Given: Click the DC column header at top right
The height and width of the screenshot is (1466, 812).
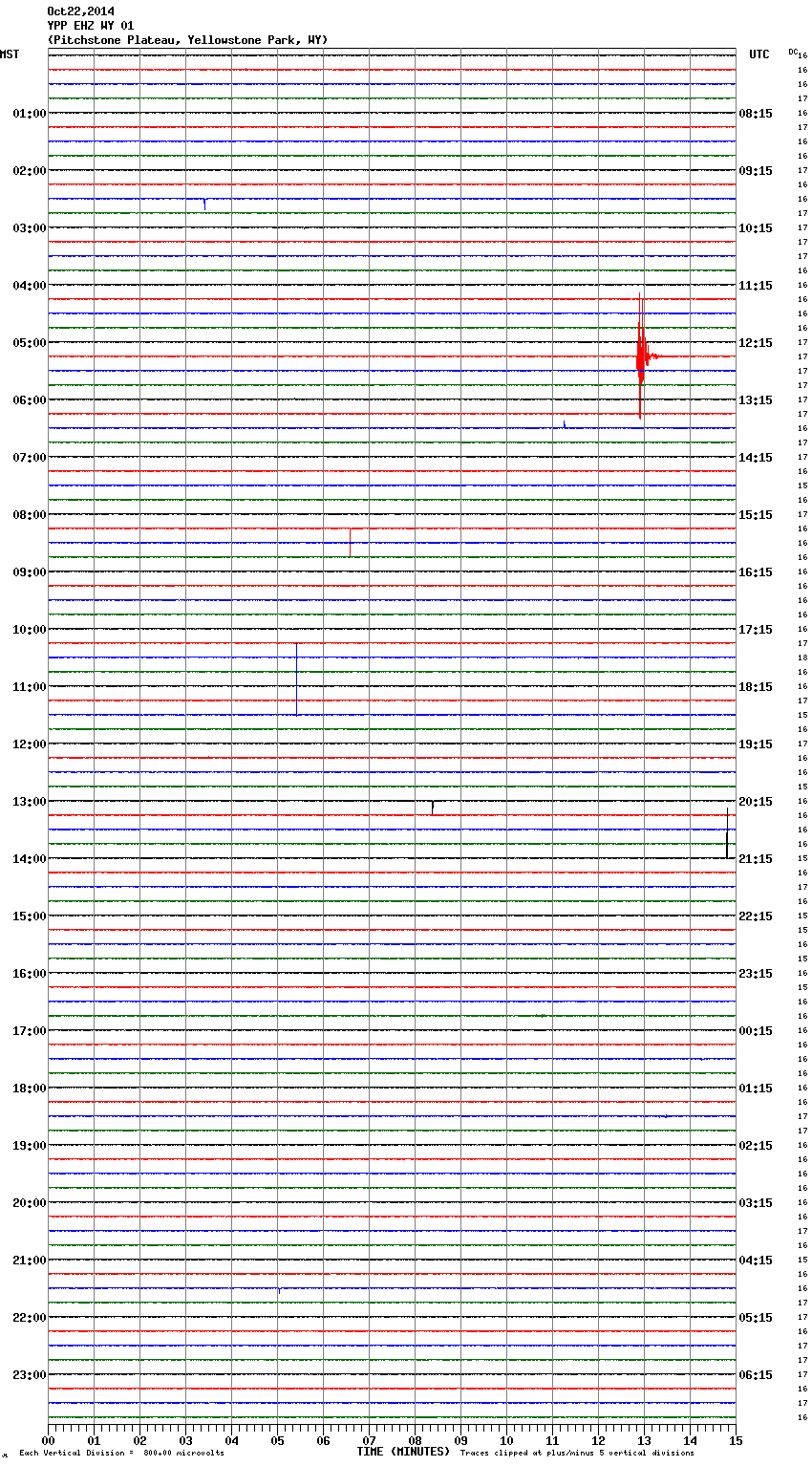Looking at the screenshot, I should [x=793, y=52].
